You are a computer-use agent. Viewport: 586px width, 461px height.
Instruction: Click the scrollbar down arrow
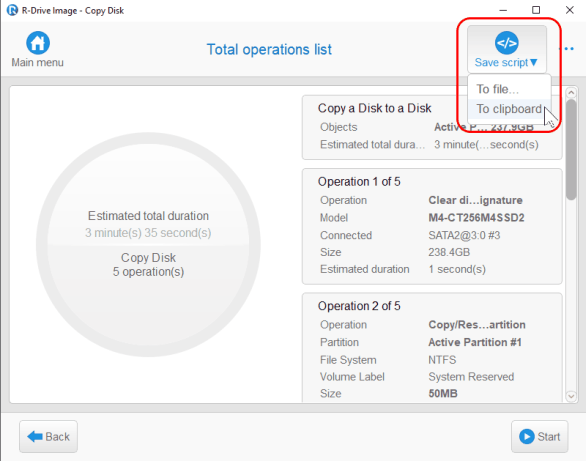point(571,396)
